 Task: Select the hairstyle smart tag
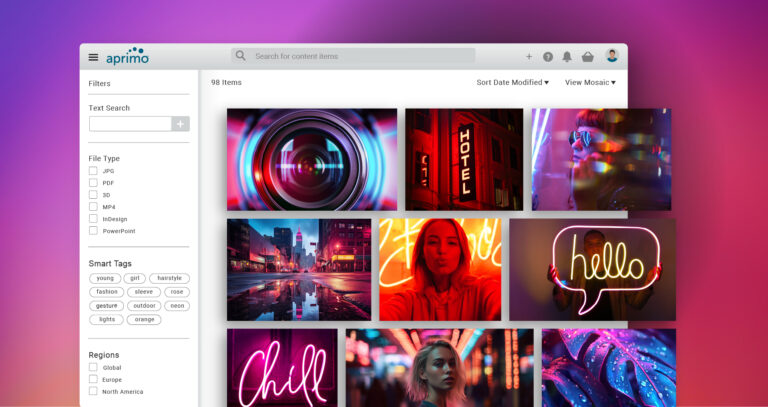click(169, 278)
